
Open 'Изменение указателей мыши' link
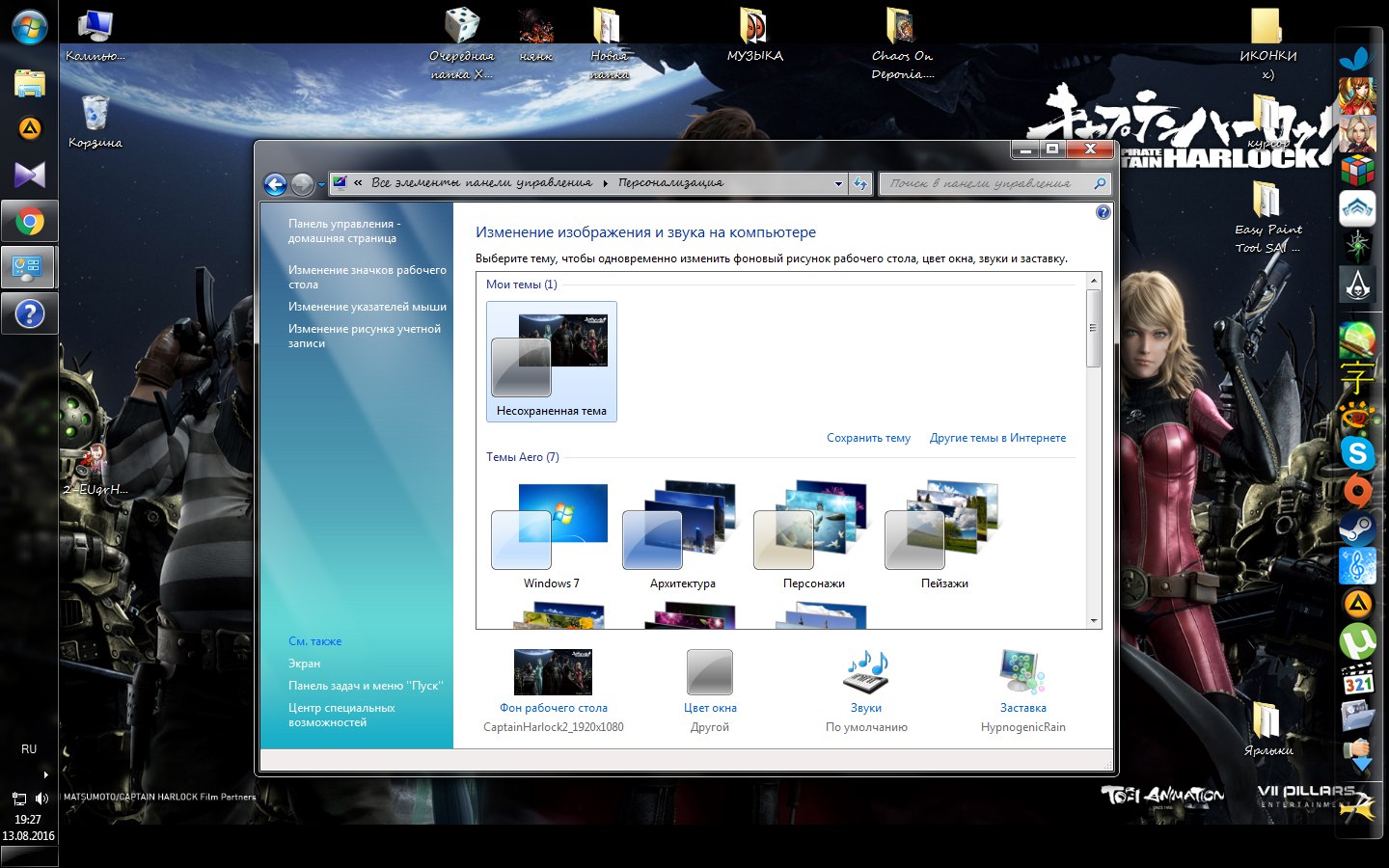[367, 307]
